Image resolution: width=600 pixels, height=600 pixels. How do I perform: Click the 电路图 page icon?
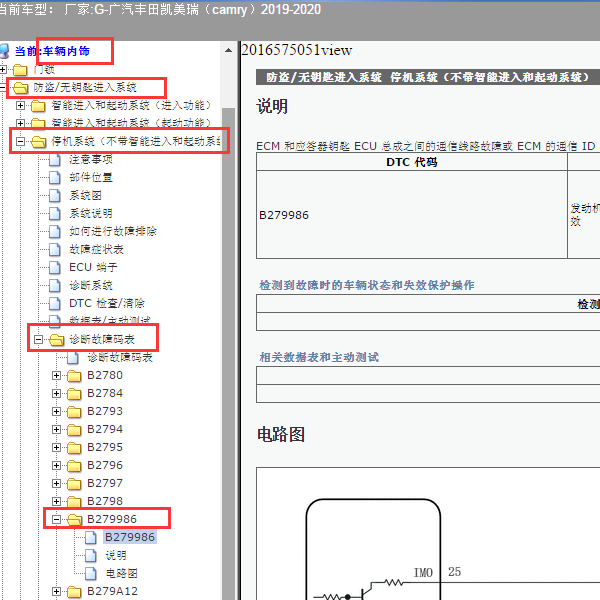pyautogui.click(x=91, y=574)
